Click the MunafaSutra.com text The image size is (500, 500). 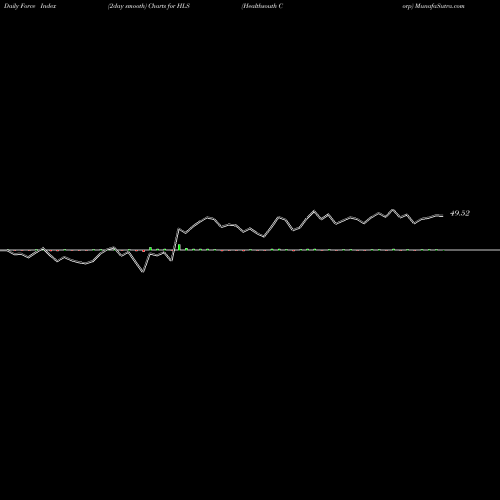click(x=440, y=6)
